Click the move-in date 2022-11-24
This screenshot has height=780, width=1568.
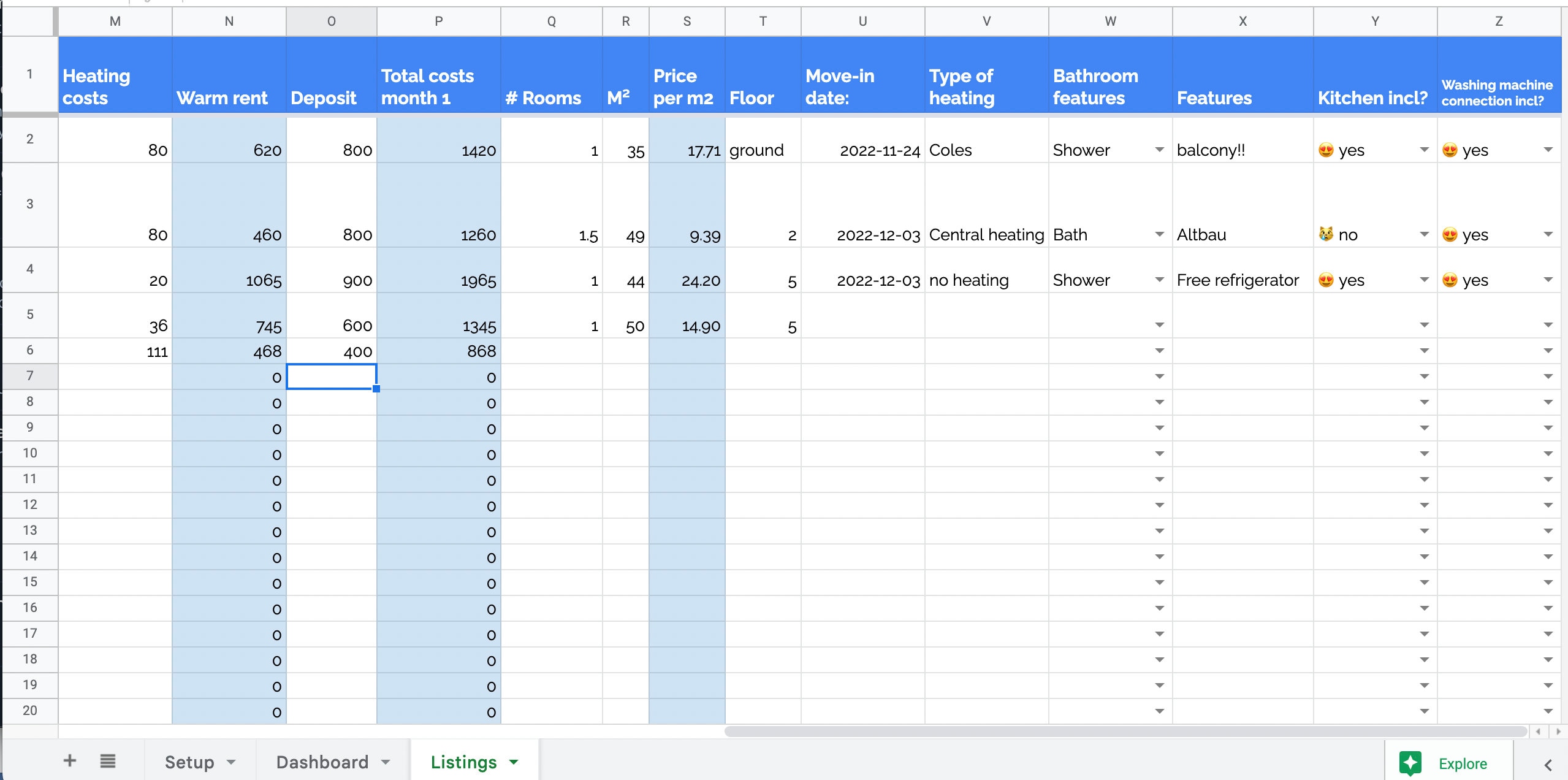coord(863,140)
